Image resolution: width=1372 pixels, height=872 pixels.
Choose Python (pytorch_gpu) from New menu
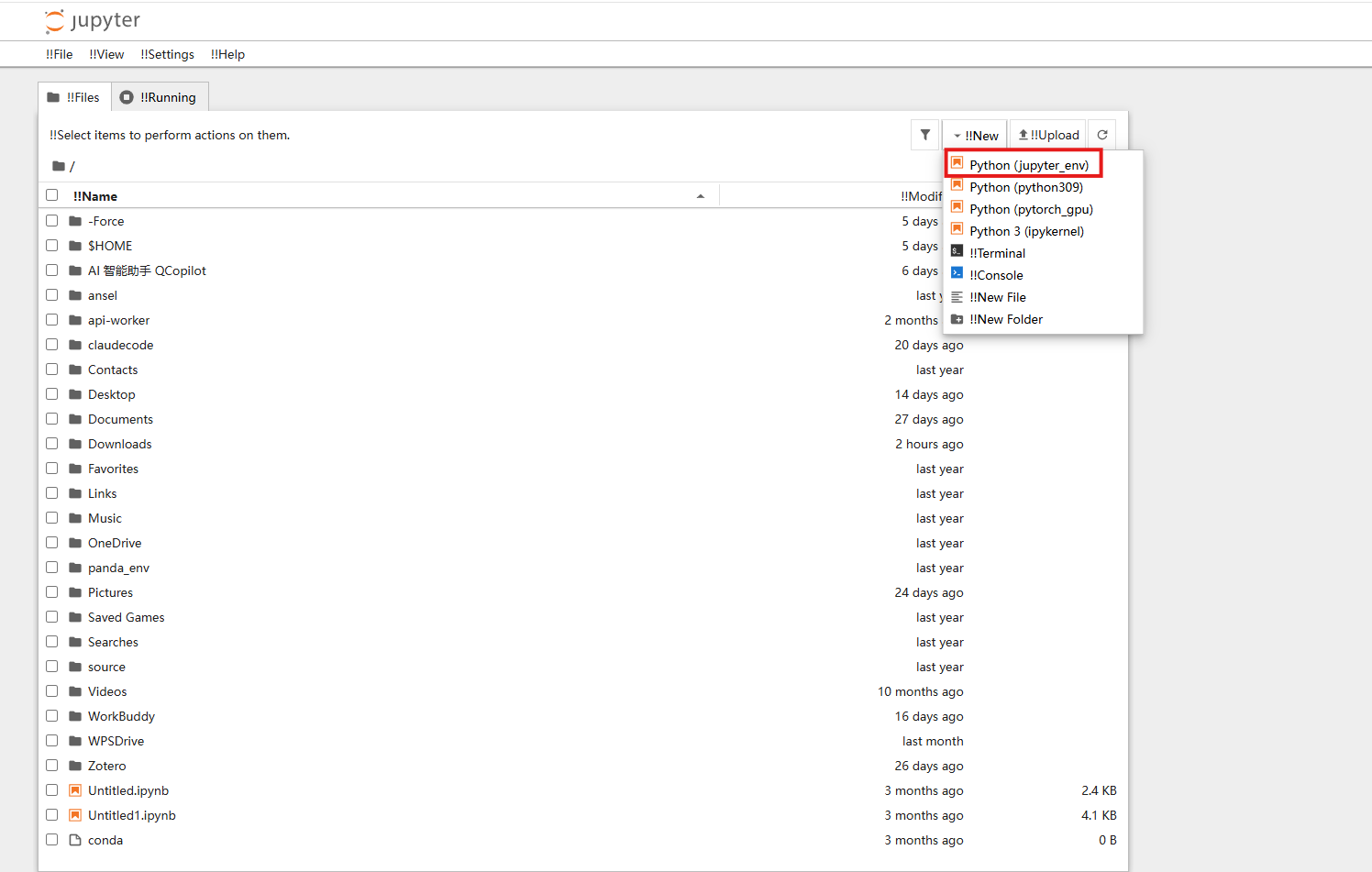pos(1031,209)
